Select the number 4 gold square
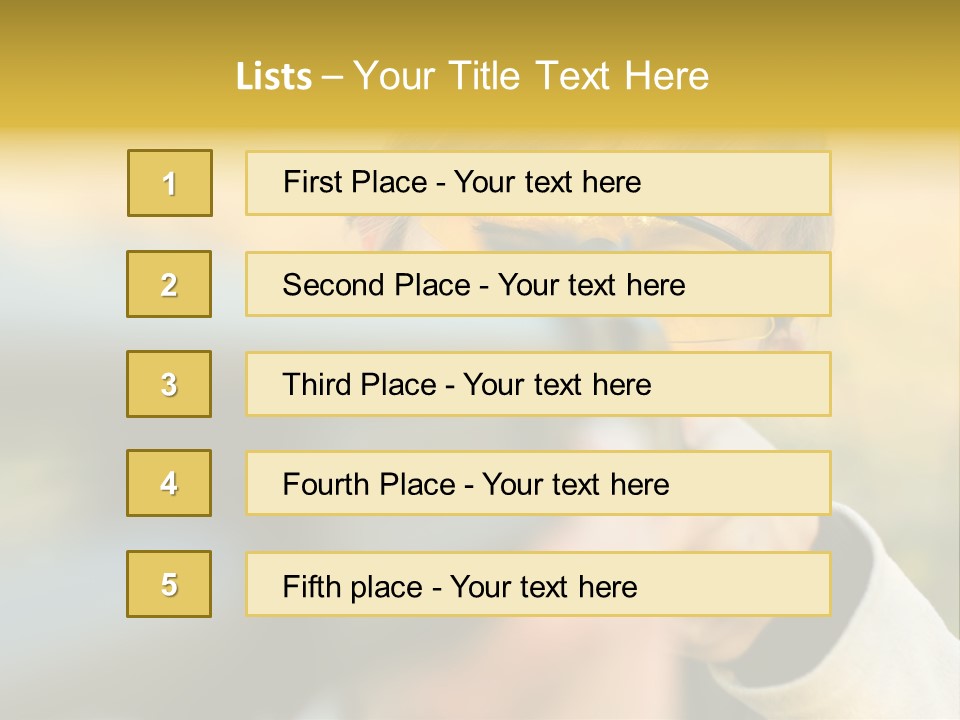The image size is (960, 720). coord(169,483)
